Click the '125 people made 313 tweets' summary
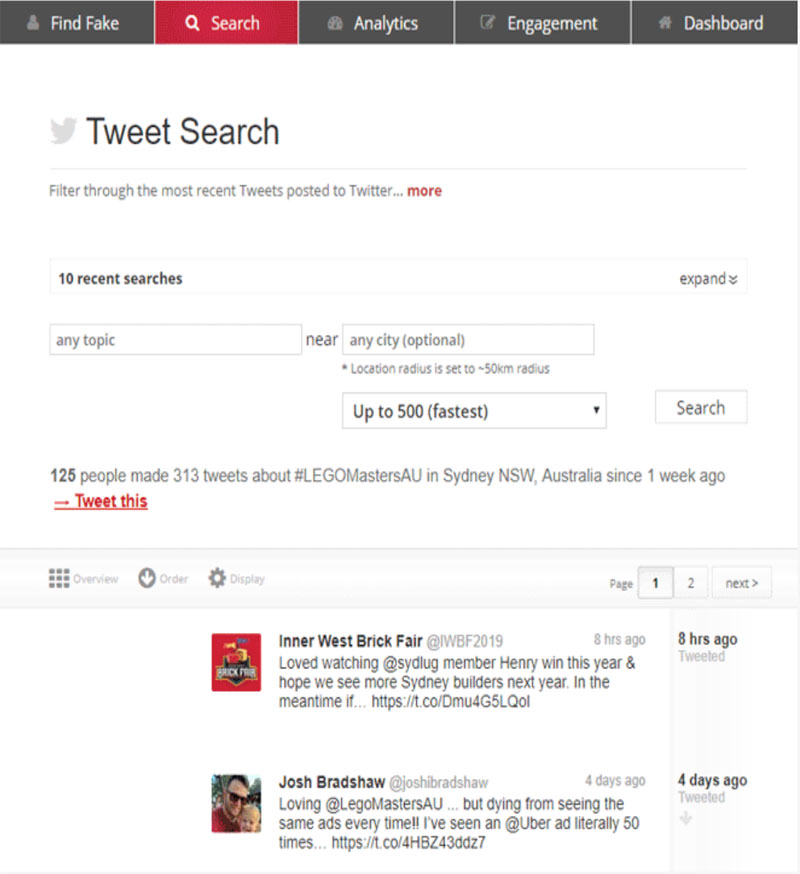The image size is (800, 874). 387,475
